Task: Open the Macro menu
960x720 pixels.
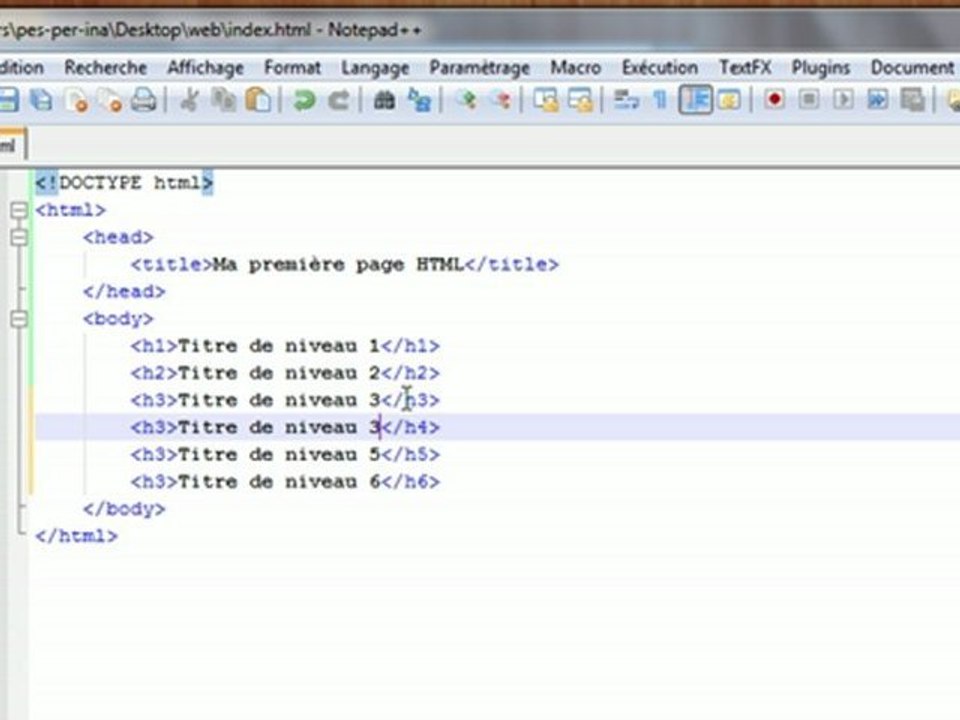Action: 575,67
